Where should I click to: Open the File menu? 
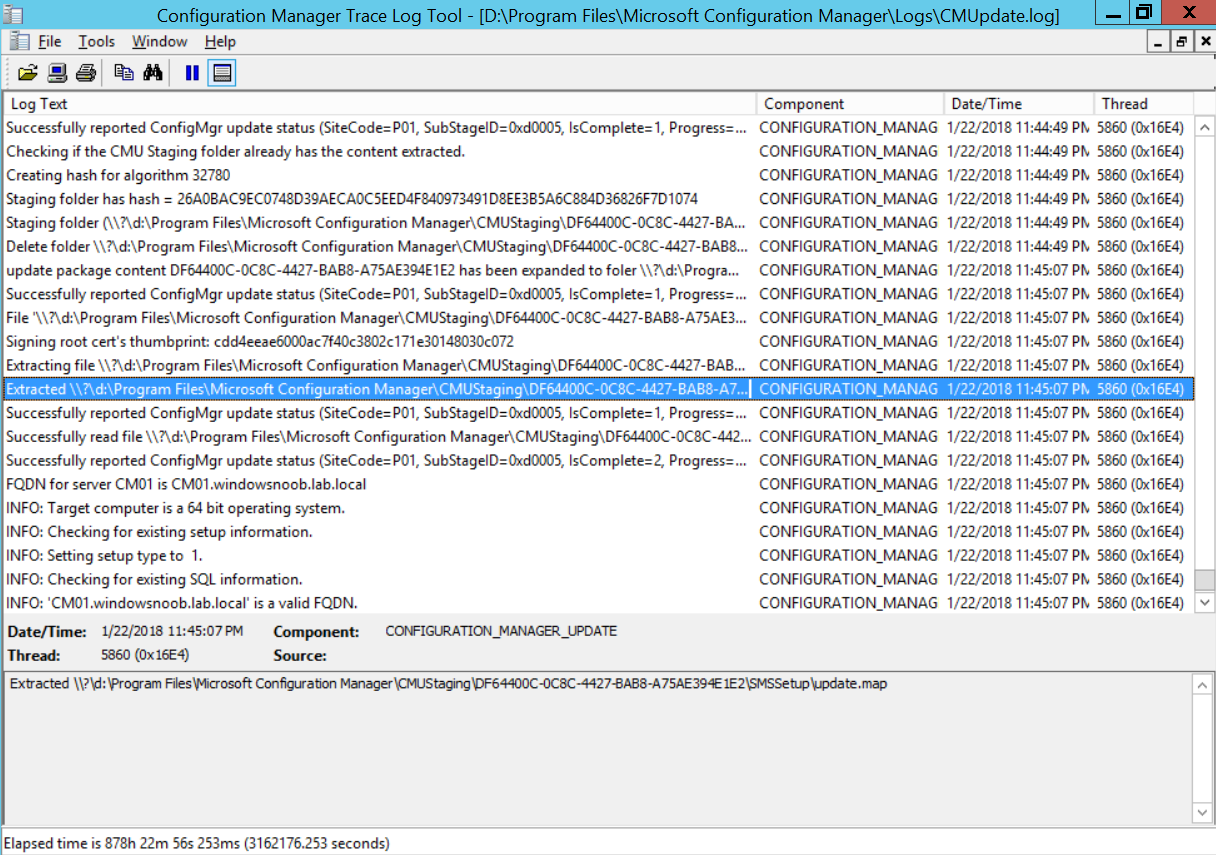click(x=49, y=41)
